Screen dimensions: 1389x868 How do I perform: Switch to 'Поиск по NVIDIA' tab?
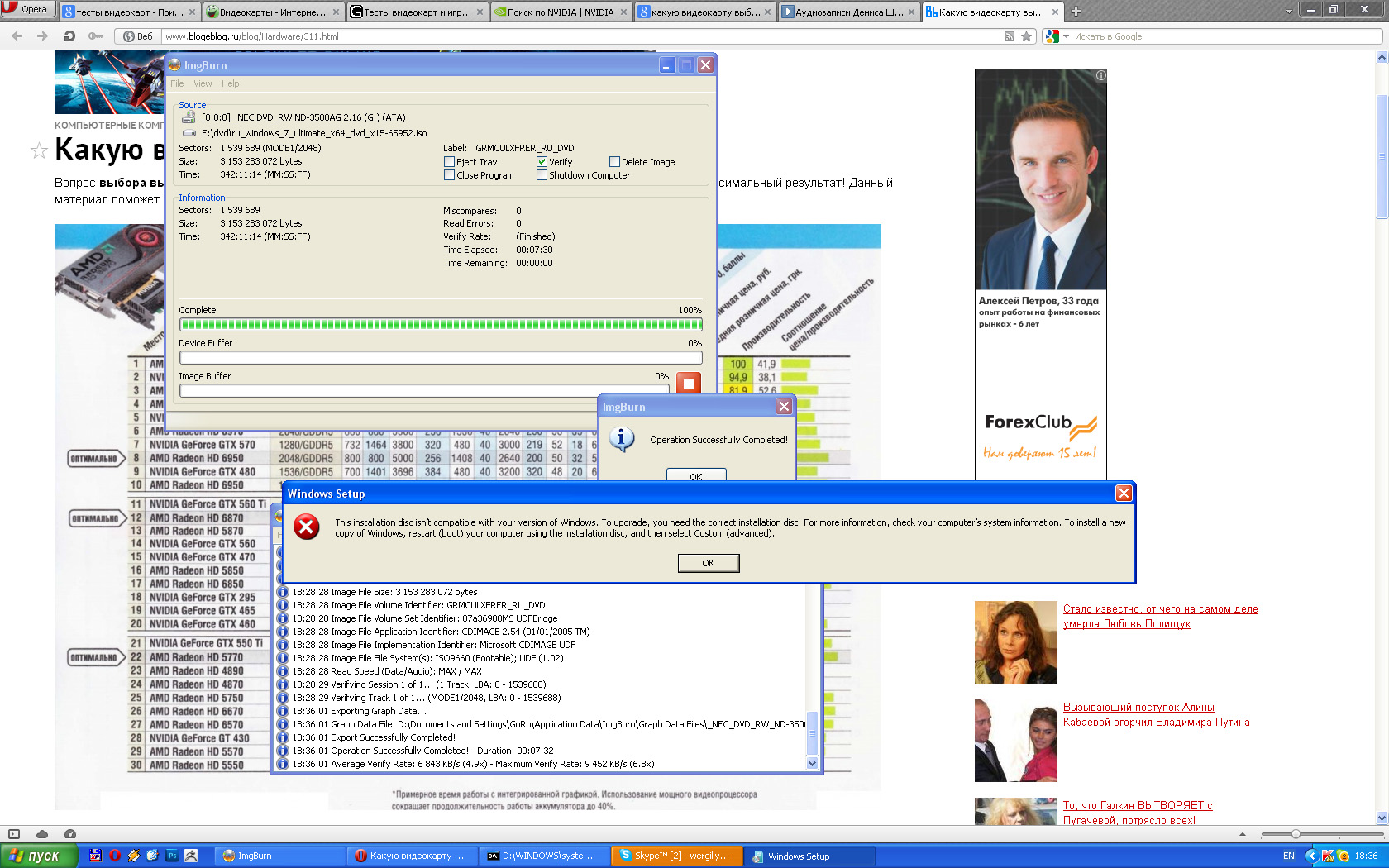[x=561, y=12]
